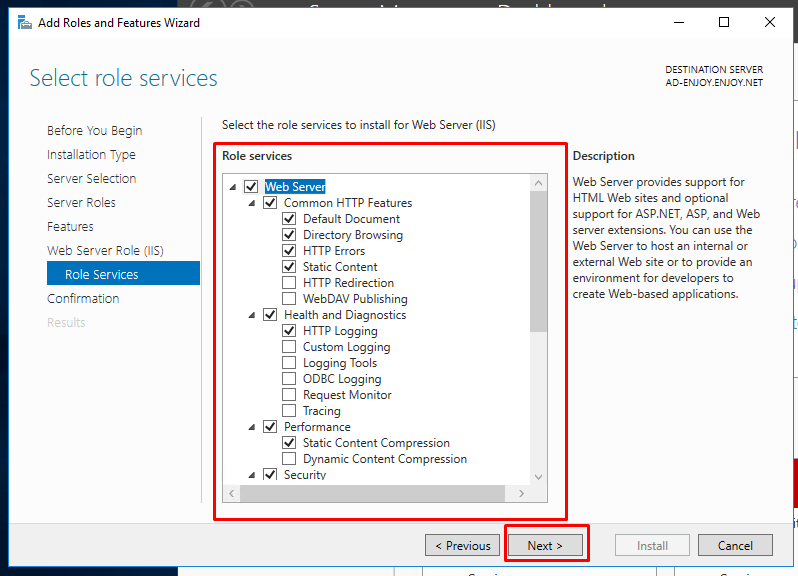Check the Request Monitor checkbox
This screenshot has width=798, height=576.
289,394
